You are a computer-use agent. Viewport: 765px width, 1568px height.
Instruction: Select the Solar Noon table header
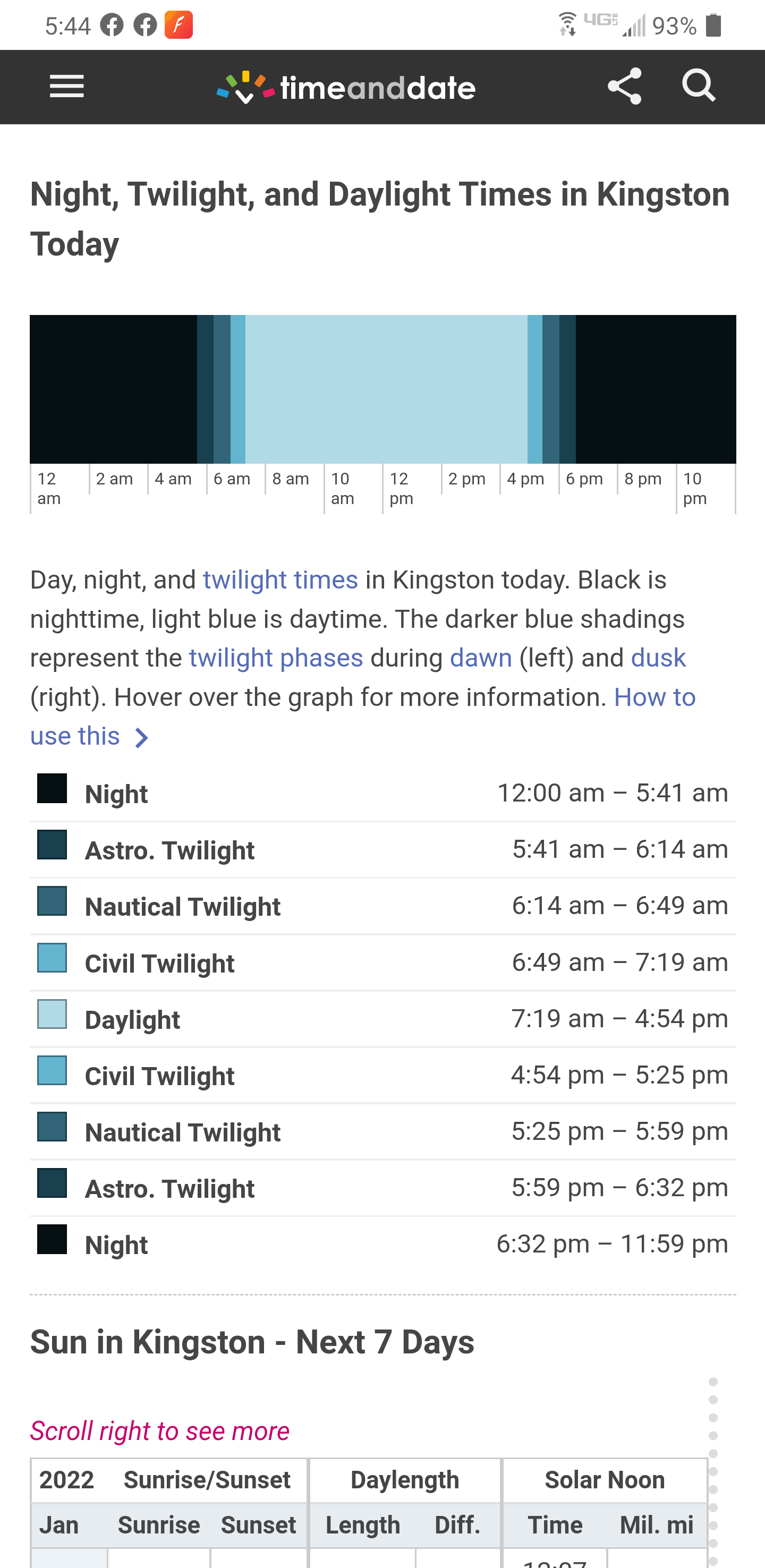(605, 1480)
